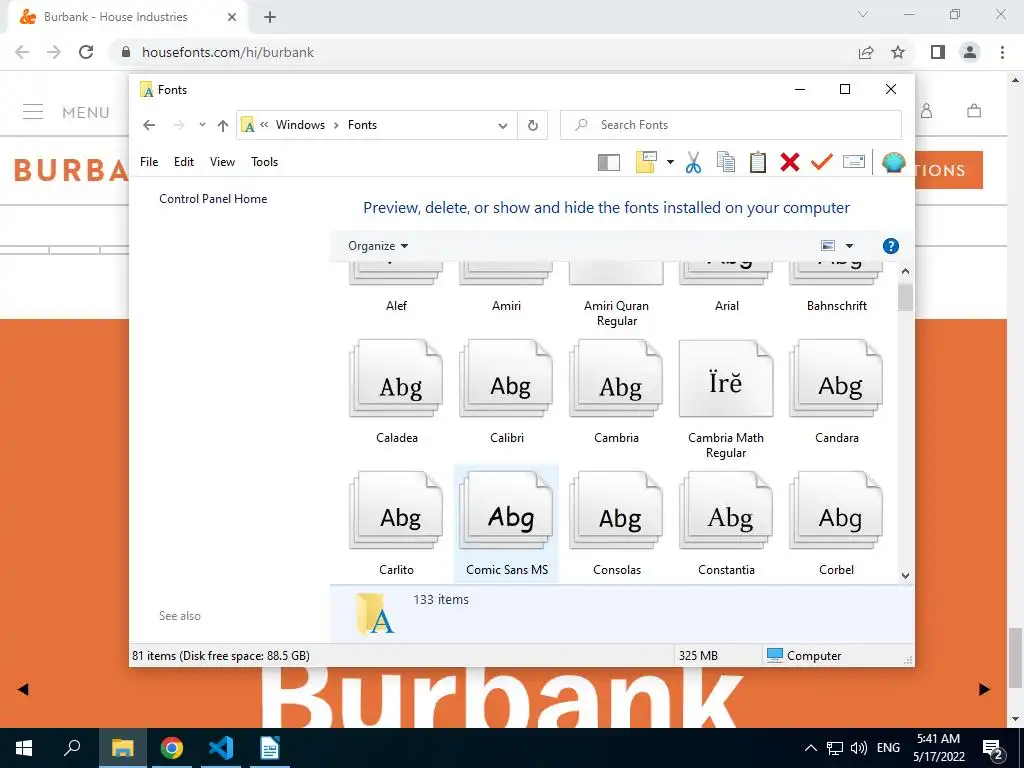
Task: Expand the breadcrumb chevron after Windows
Action: pos(336,125)
